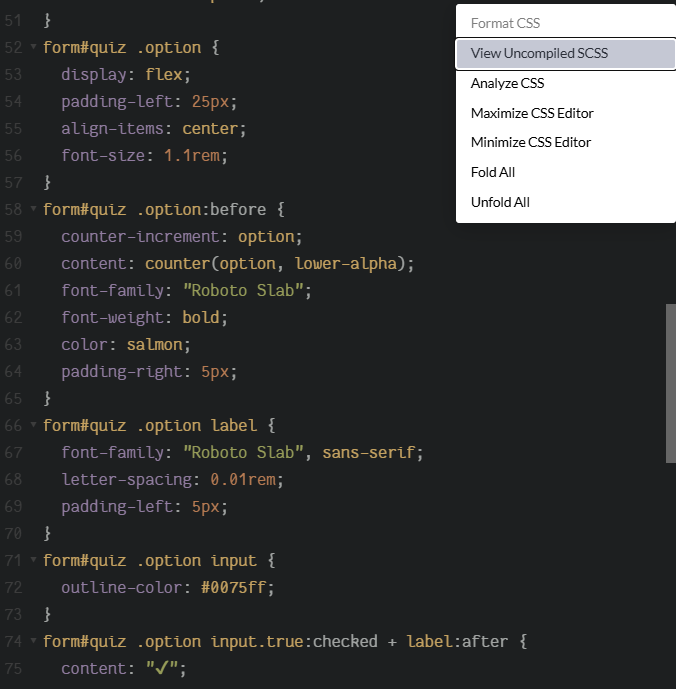The image size is (676, 689).
Task: Click the lower-alpha counter argument
Action: 346,264
